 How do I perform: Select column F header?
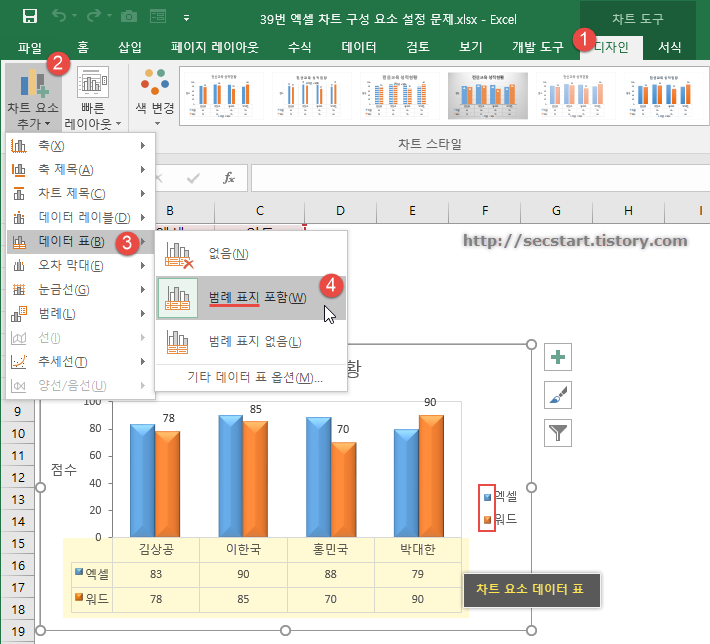tap(485, 211)
